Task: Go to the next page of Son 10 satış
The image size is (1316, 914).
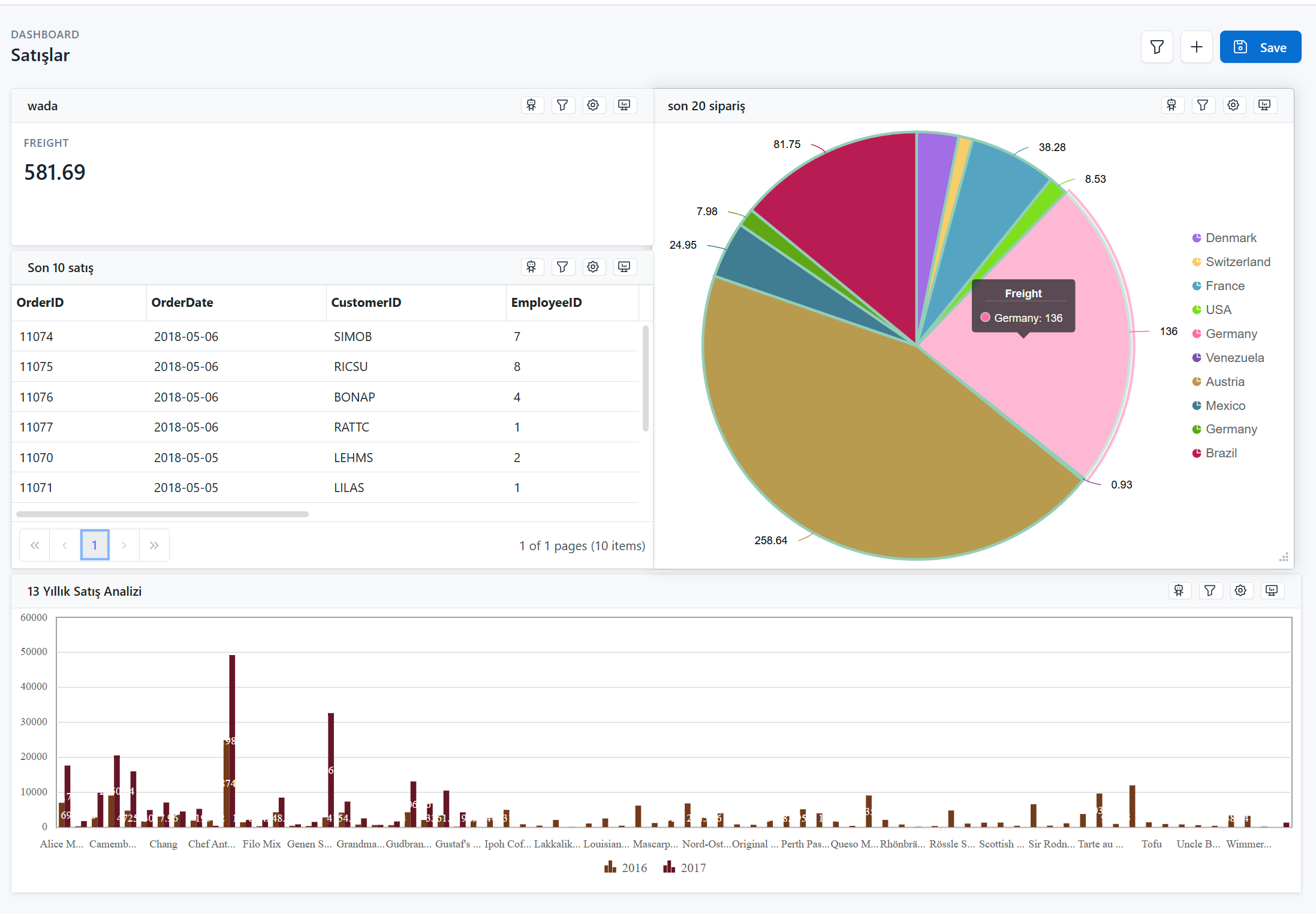Action: [x=124, y=545]
